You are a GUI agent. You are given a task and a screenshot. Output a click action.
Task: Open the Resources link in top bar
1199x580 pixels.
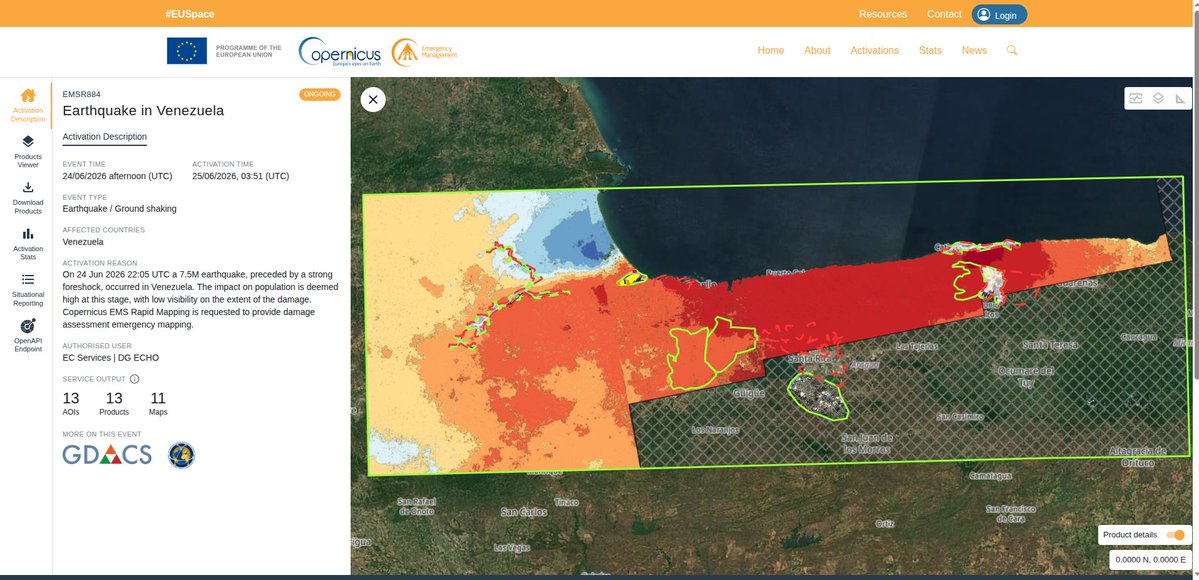point(882,15)
